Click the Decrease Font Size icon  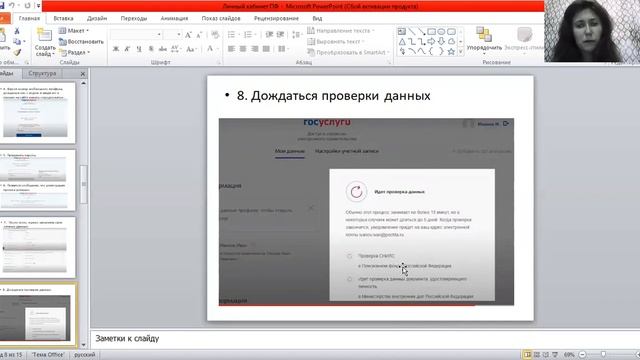tap(199, 35)
